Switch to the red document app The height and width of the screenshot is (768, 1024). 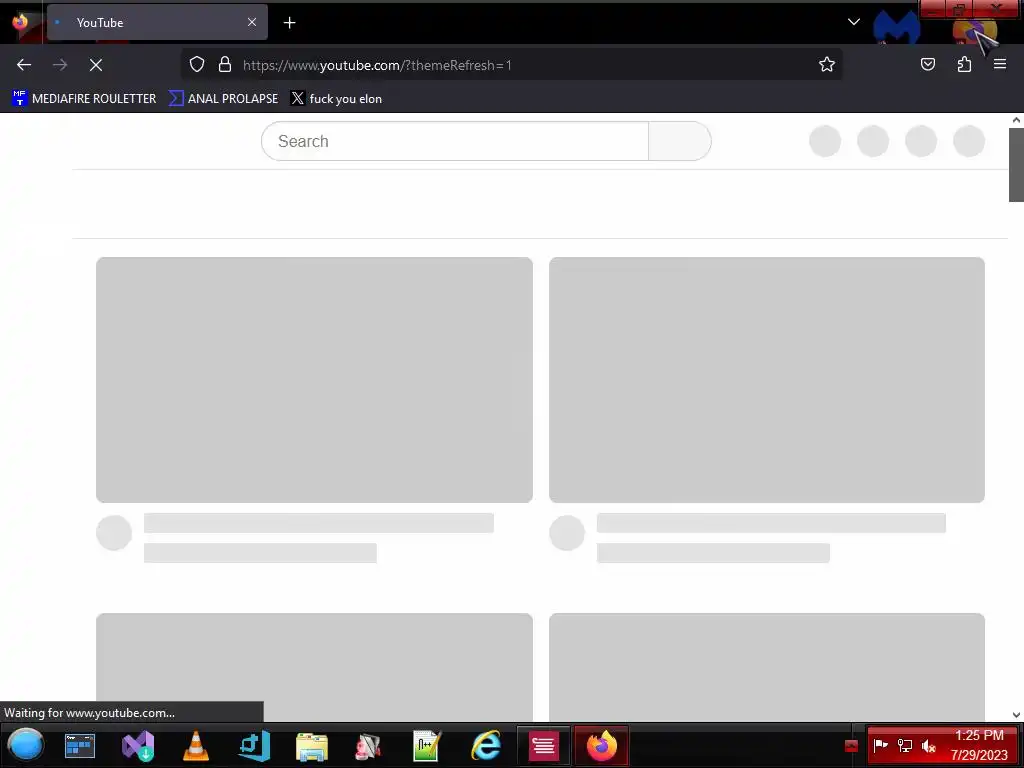[x=543, y=746]
